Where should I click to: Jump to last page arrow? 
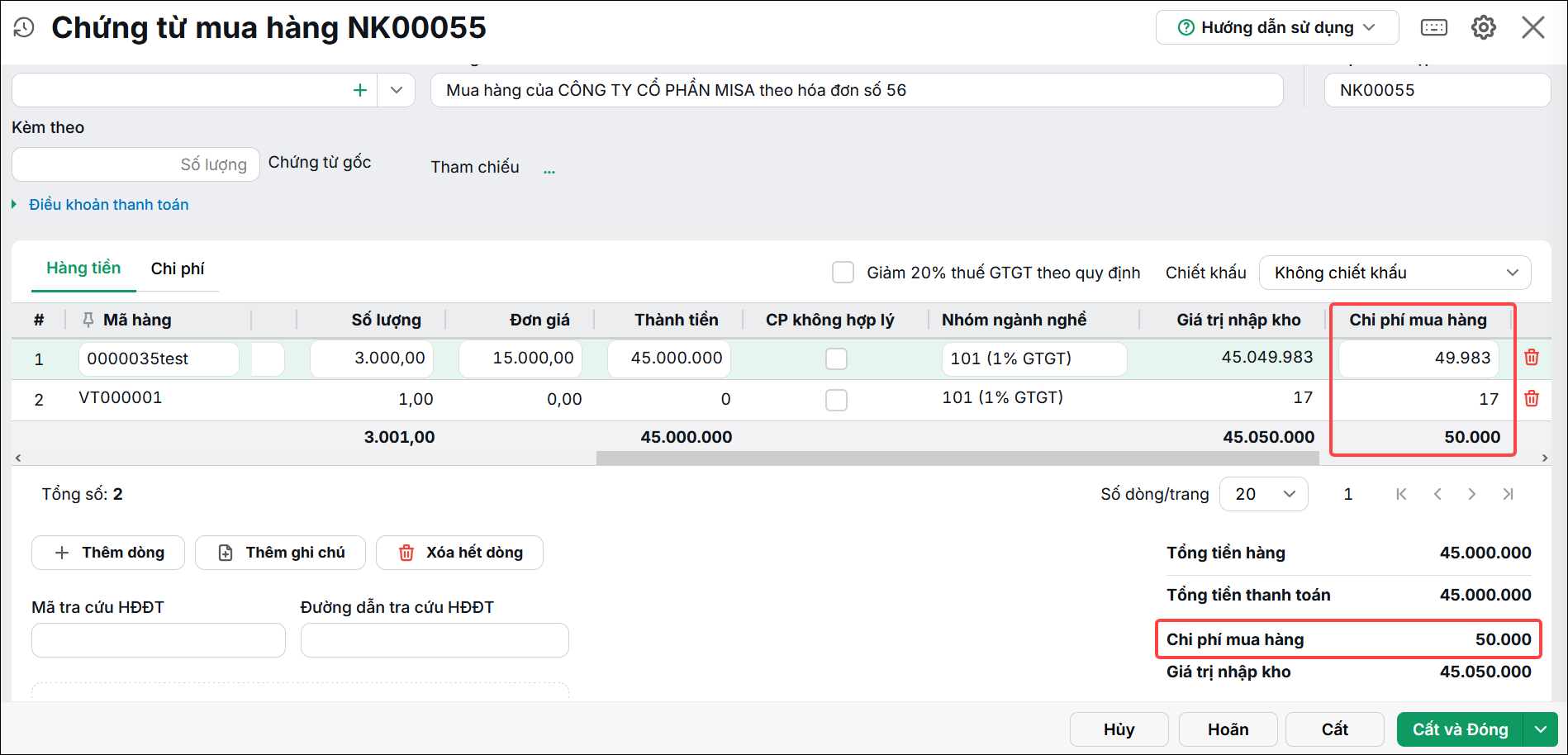point(1508,494)
